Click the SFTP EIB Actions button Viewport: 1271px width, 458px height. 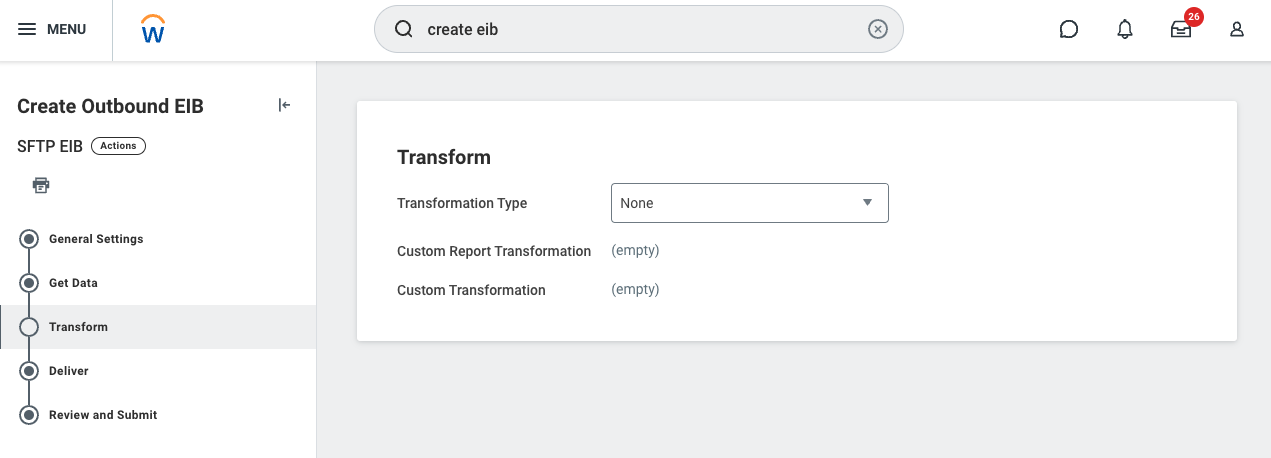[x=118, y=146]
